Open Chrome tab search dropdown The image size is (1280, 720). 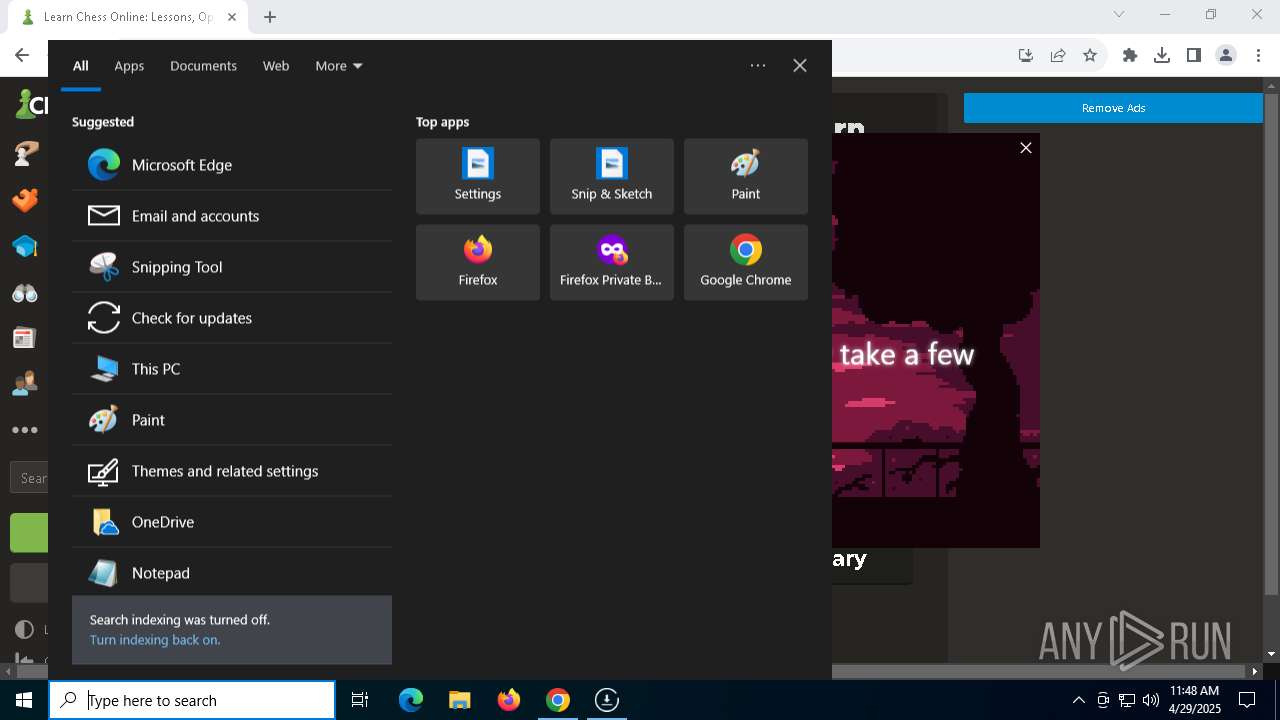point(1119,14)
